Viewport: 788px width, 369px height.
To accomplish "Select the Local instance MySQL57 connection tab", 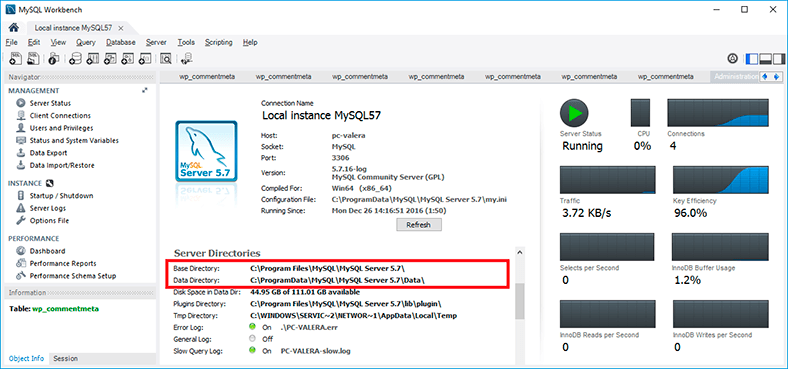I will click(73, 28).
